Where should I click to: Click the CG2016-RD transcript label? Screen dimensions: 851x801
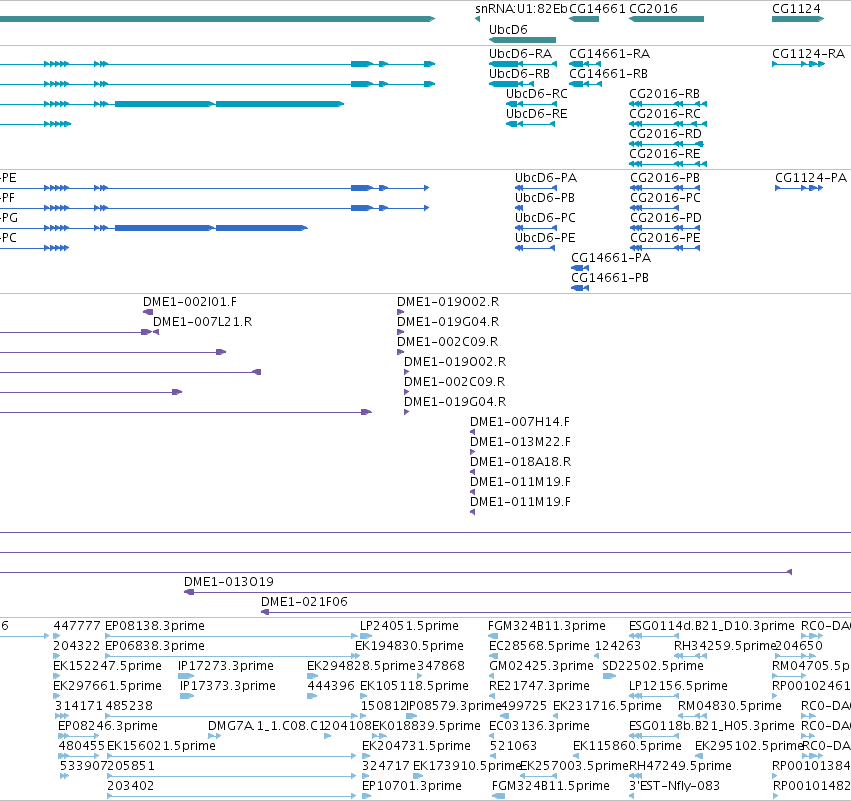665,134
